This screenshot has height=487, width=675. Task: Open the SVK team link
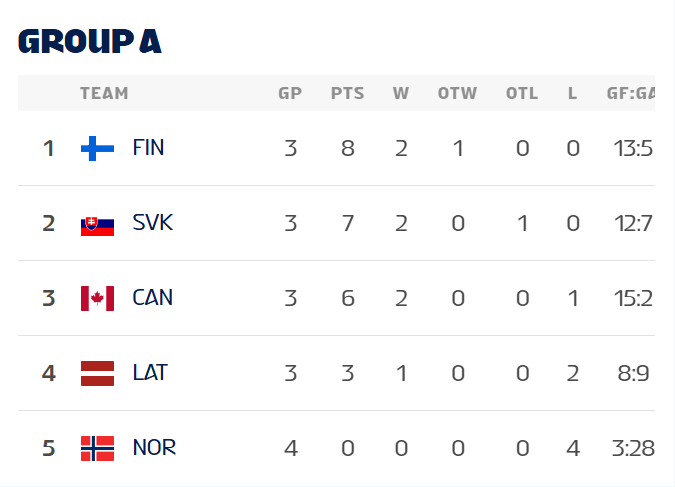pos(152,223)
